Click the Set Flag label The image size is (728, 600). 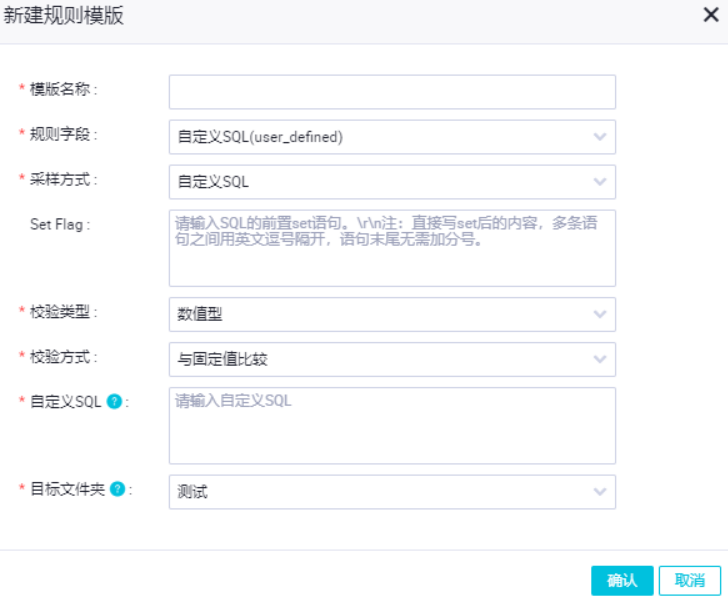click(x=59, y=224)
